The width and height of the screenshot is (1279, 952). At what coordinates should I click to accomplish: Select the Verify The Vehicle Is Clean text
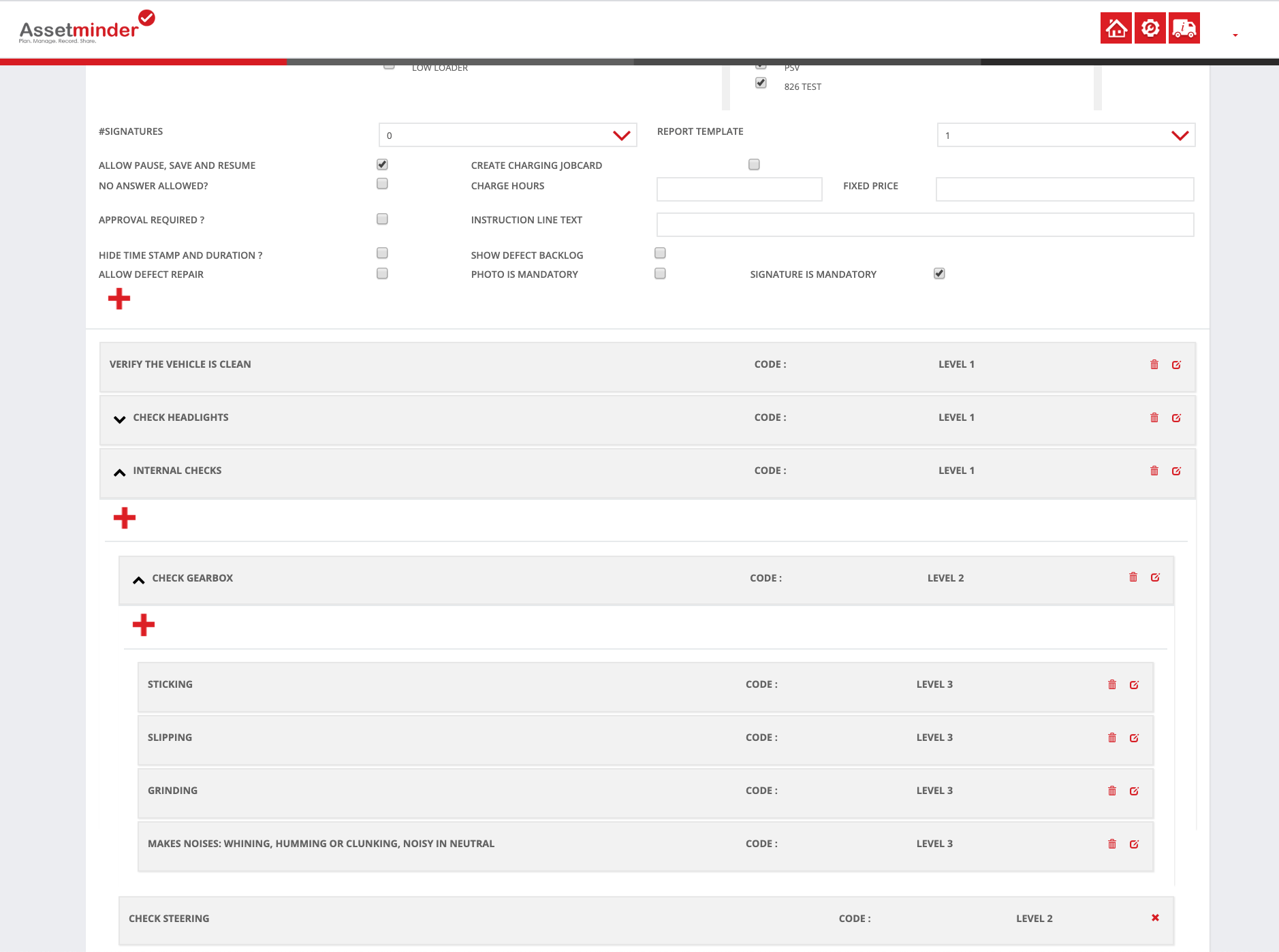coord(180,364)
